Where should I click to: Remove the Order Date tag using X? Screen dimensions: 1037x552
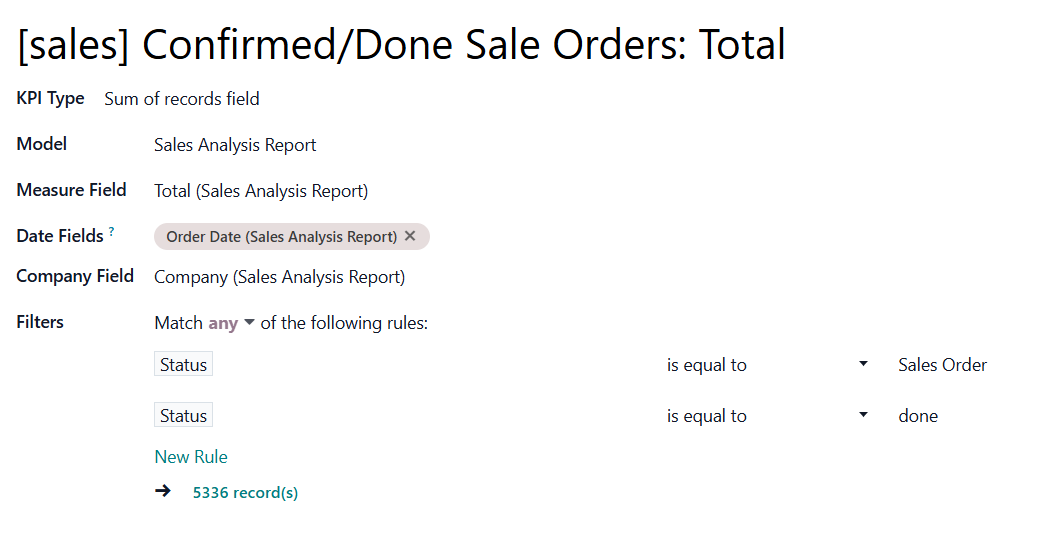pyautogui.click(x=410, y=236)
